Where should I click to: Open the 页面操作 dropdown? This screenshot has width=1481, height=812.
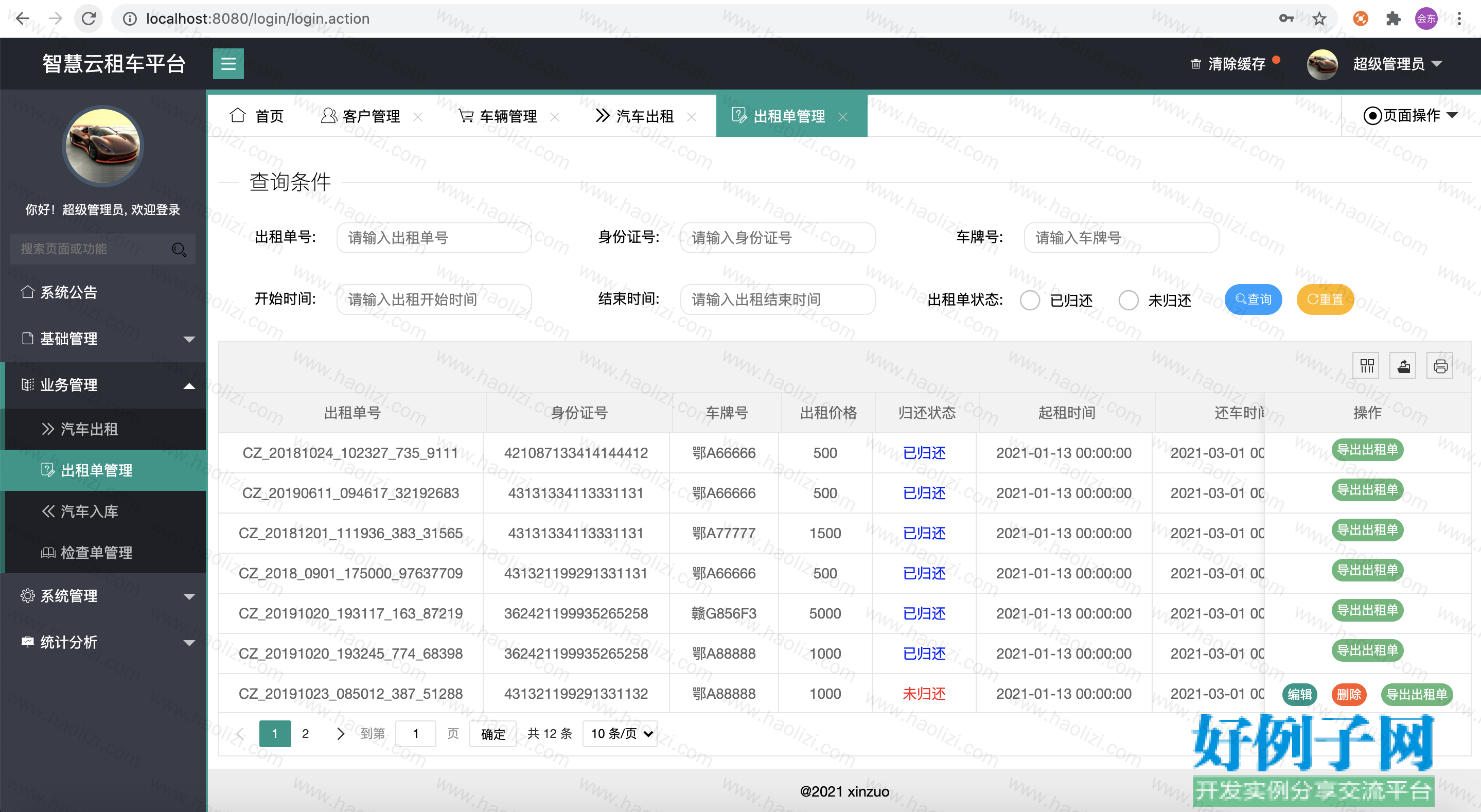[1411, 116]
